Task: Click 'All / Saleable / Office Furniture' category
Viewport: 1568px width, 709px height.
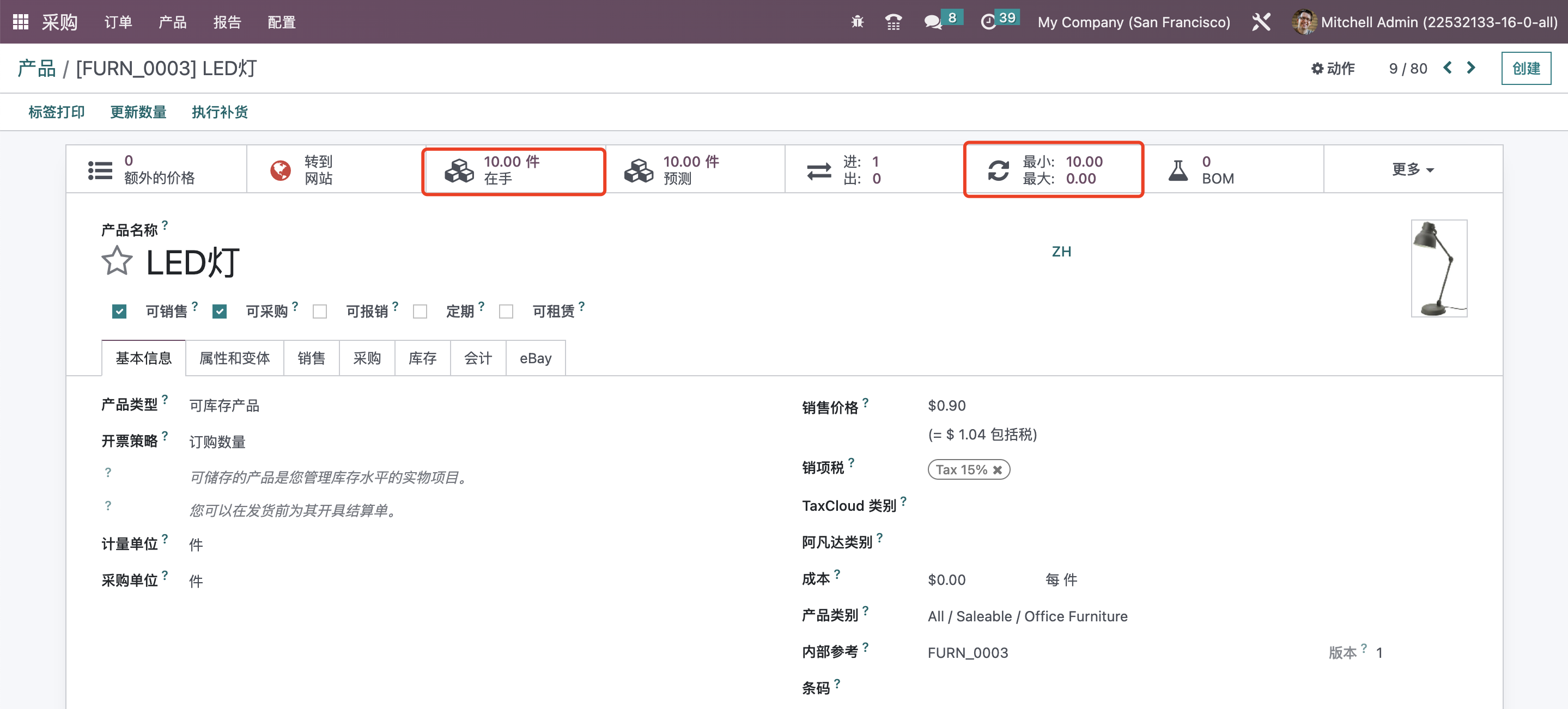Action: click(x=1028, y=616)
